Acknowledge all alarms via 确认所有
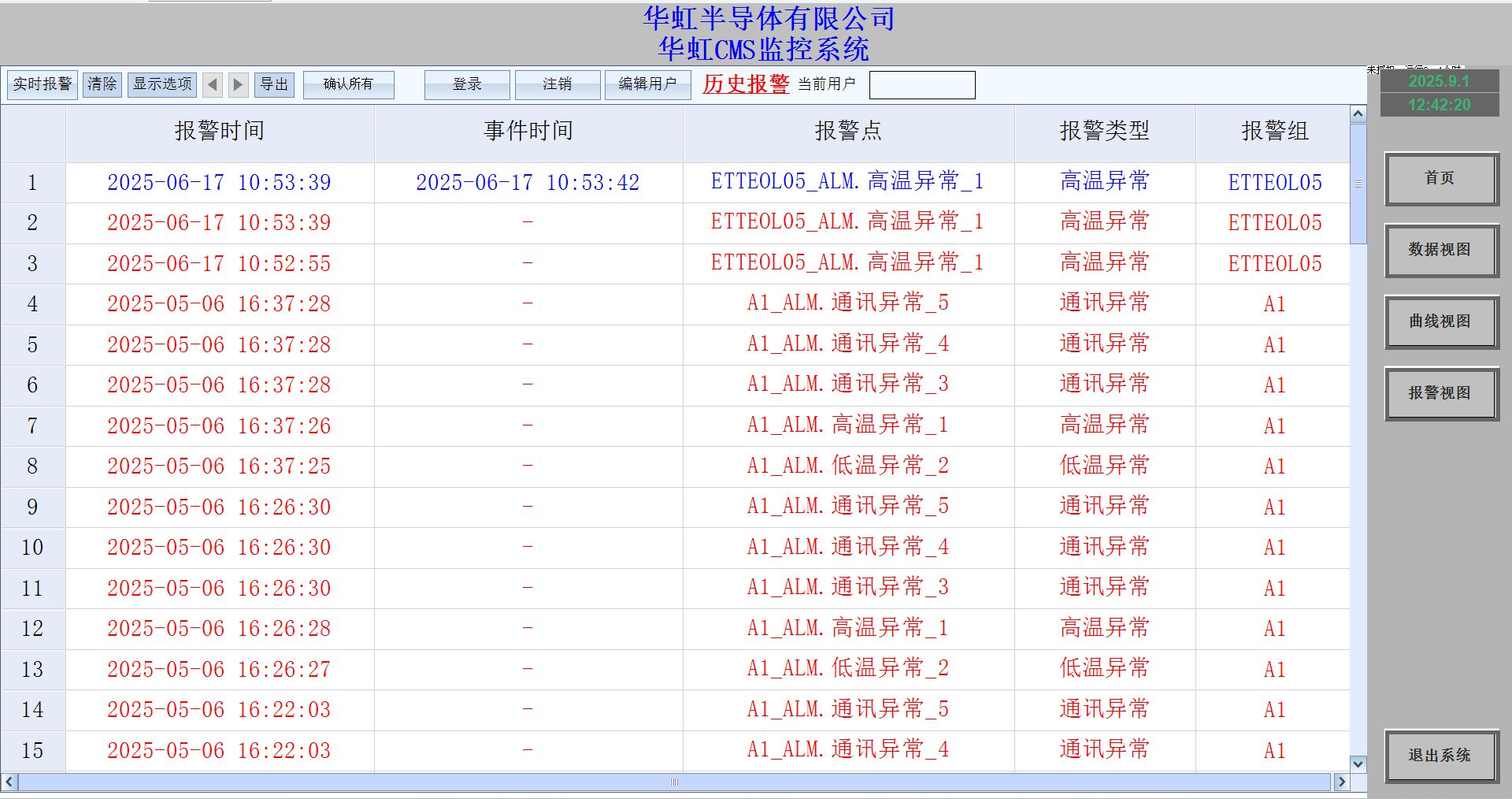This screenshot has width=1512, height=799. (348, 84)
